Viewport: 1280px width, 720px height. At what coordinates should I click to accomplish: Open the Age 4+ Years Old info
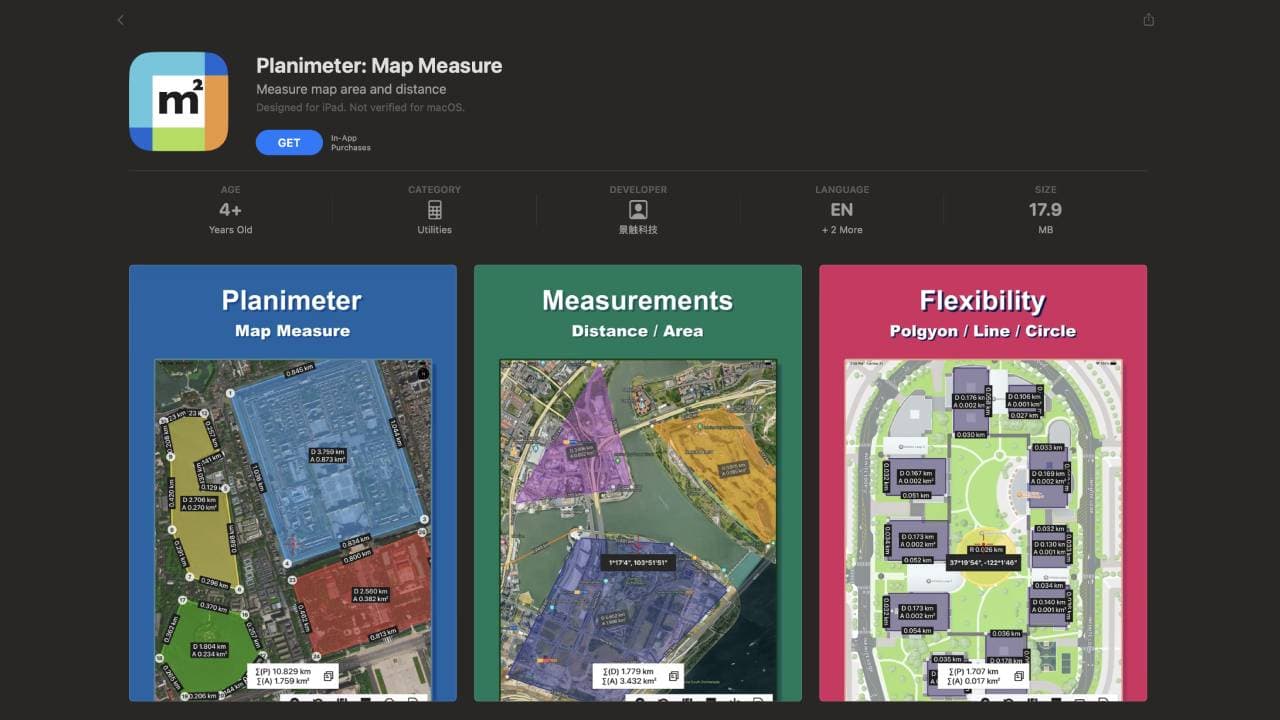point(230,210)
